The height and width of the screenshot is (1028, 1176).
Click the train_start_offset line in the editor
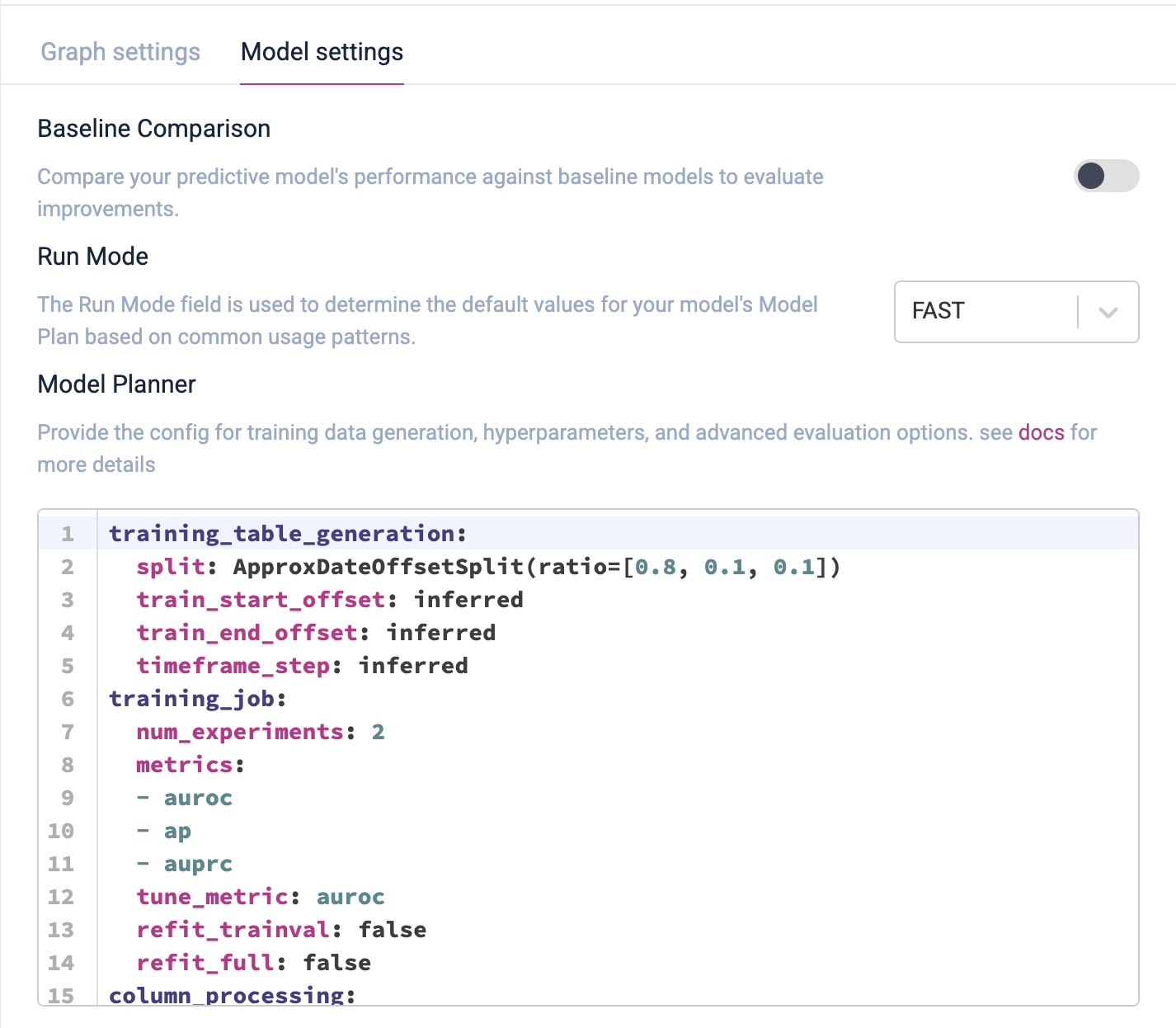pyautogui.click(x=329, y=600)
